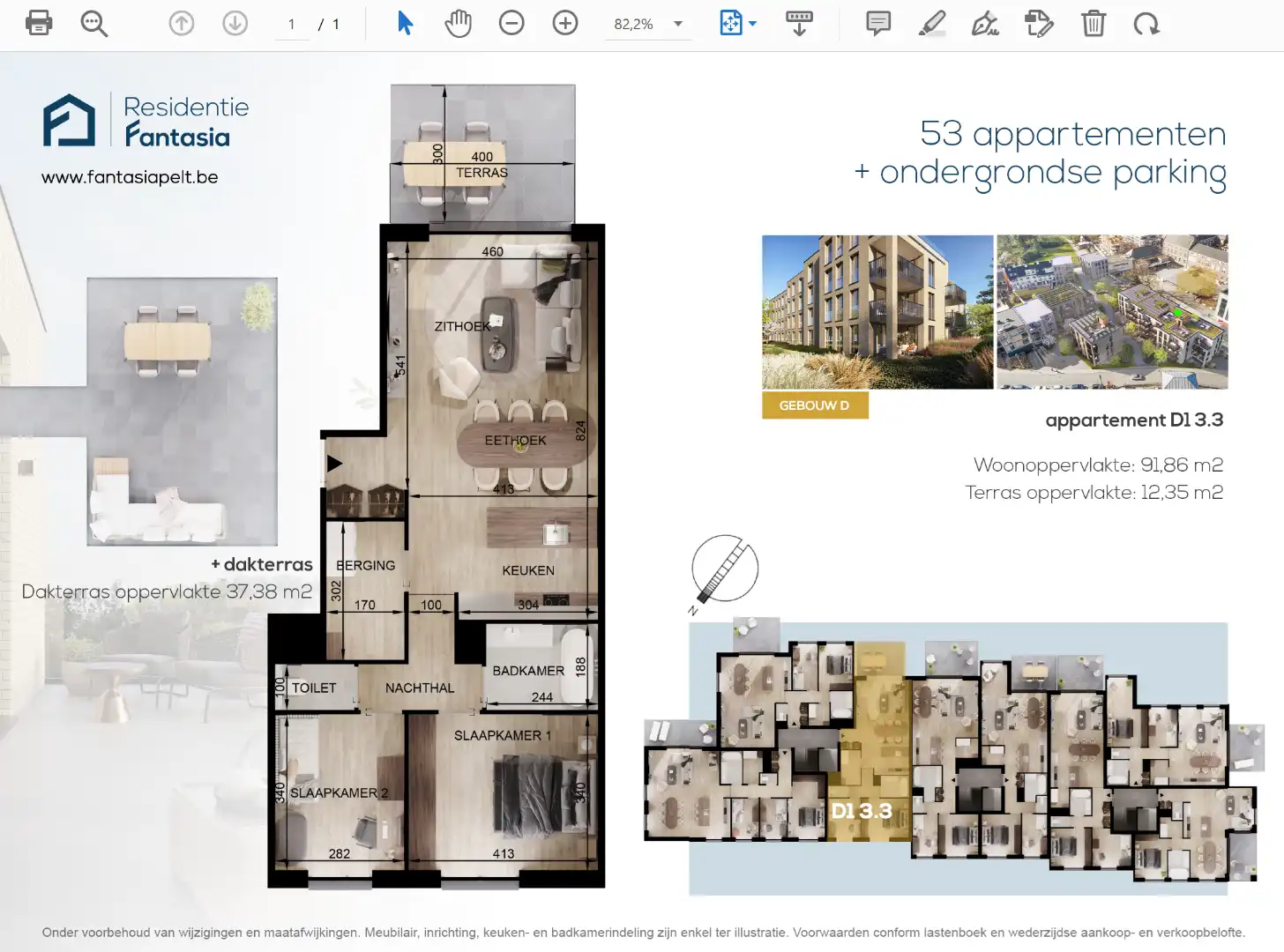Click the GEBOUW D yellow label
1284x952 pixels.
click(x=815, y=405)
